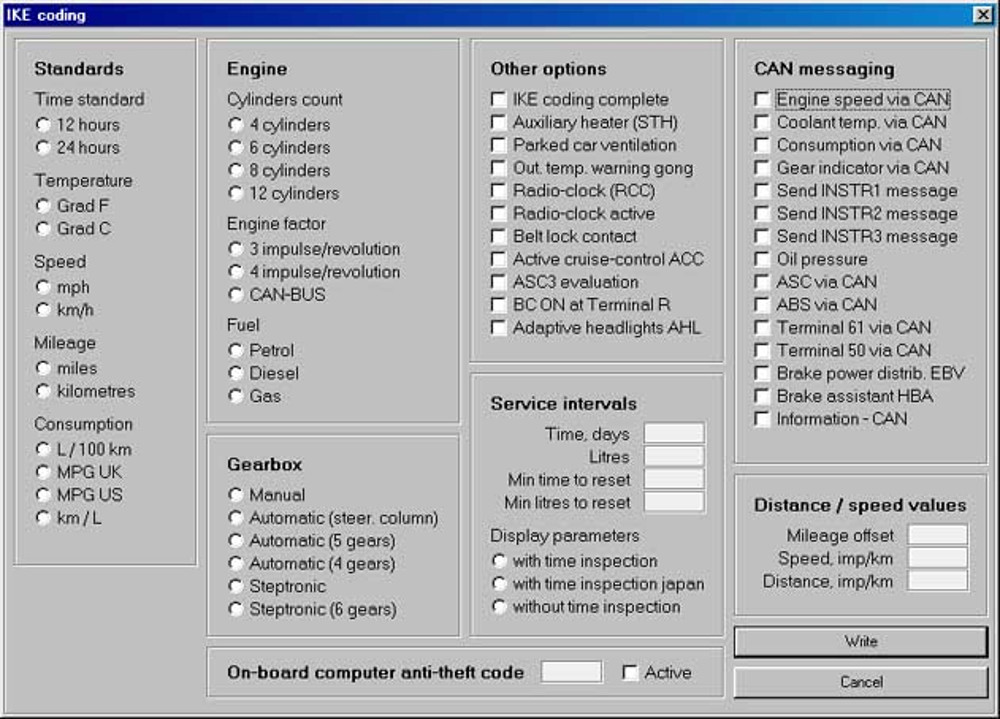Set engine factor to CAN-BUS

tap(236, 295)
